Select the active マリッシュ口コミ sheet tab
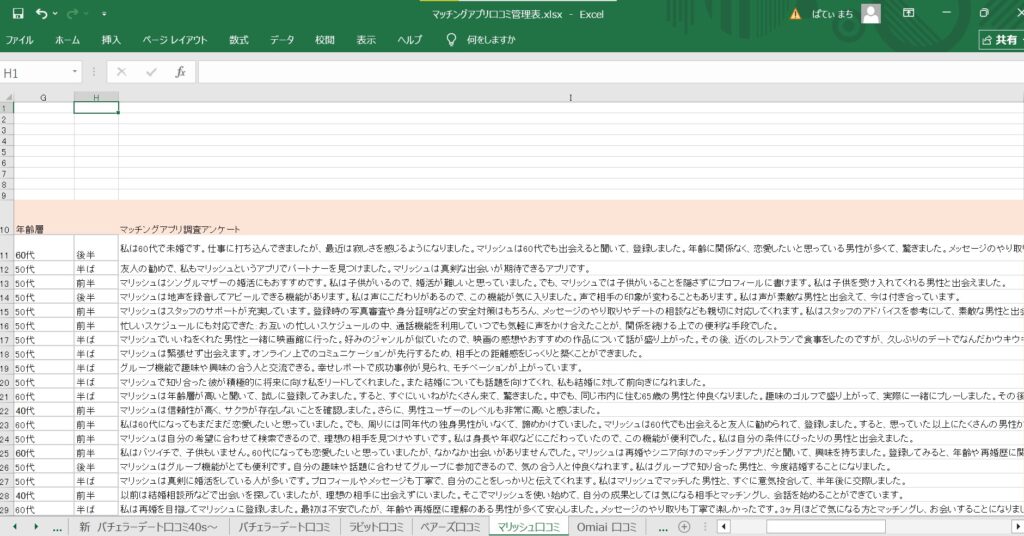Screen dimensions: 1024x536 (x=528, y=527)
